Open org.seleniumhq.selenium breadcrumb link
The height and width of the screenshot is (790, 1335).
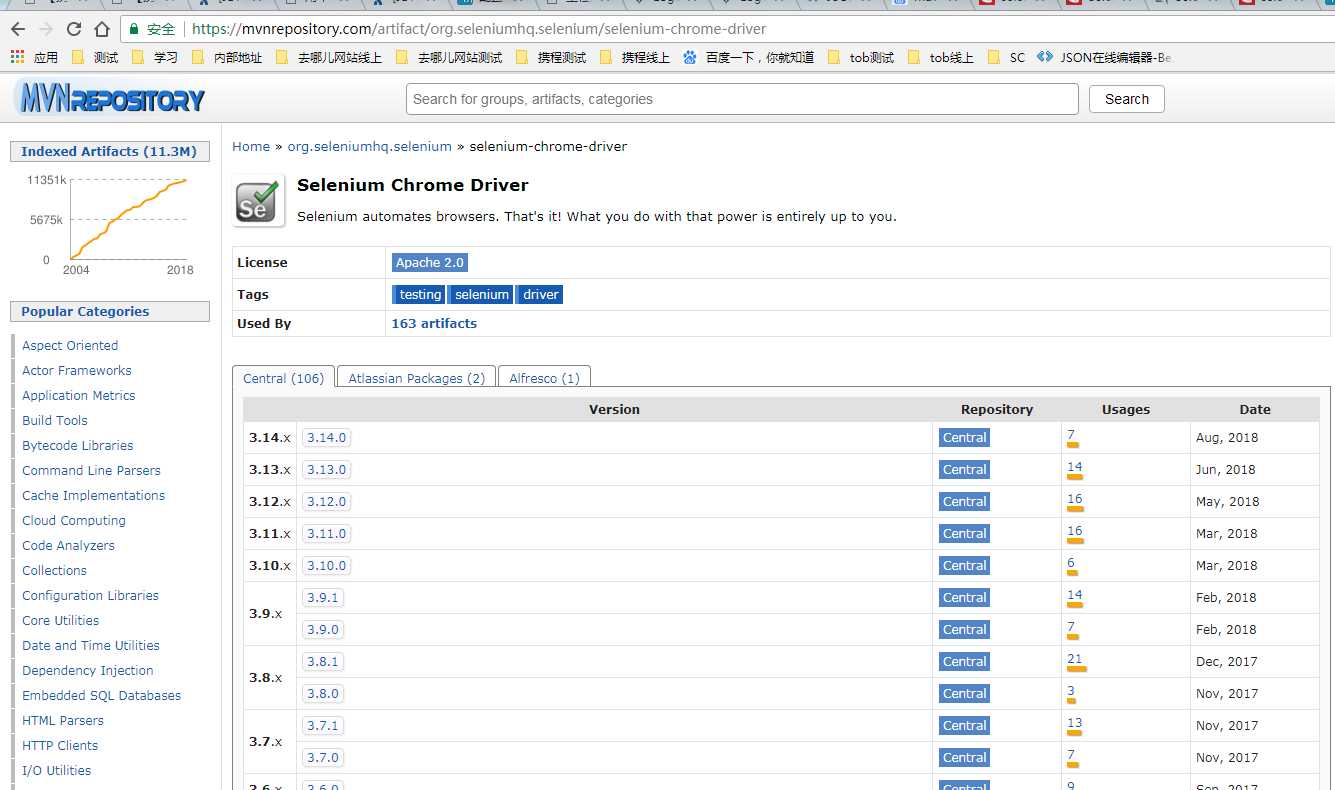(370, 146)
